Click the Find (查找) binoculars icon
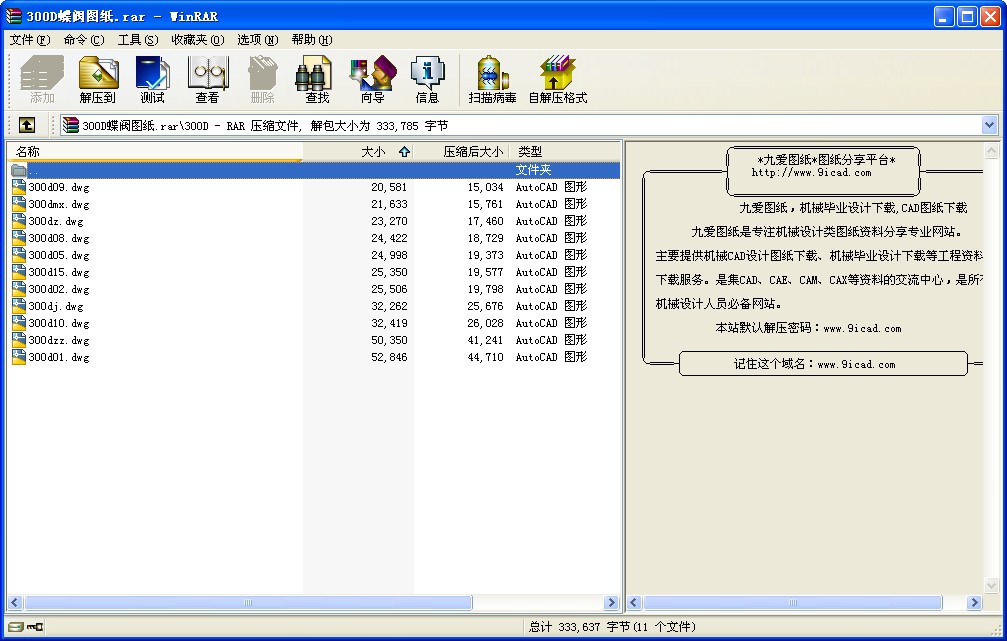Image resolution: width=1007 pixels, height=641 pixels. click(x=317, y=79)
